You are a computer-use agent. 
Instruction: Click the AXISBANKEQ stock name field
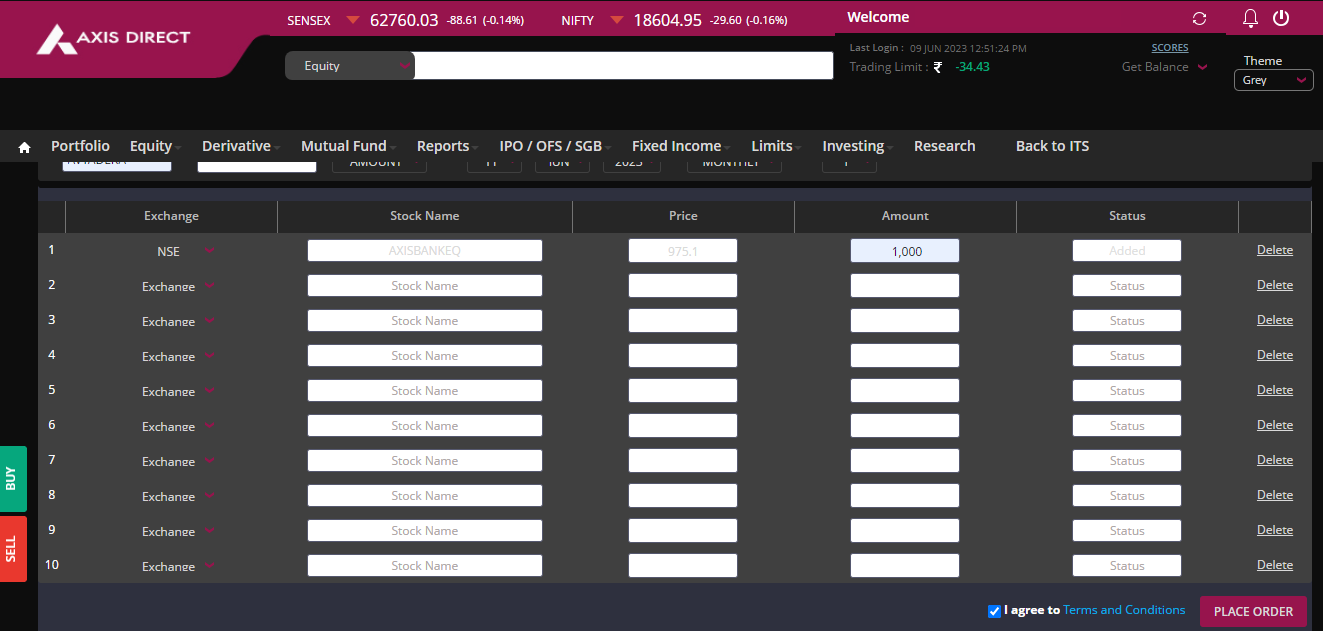point(425,251)
